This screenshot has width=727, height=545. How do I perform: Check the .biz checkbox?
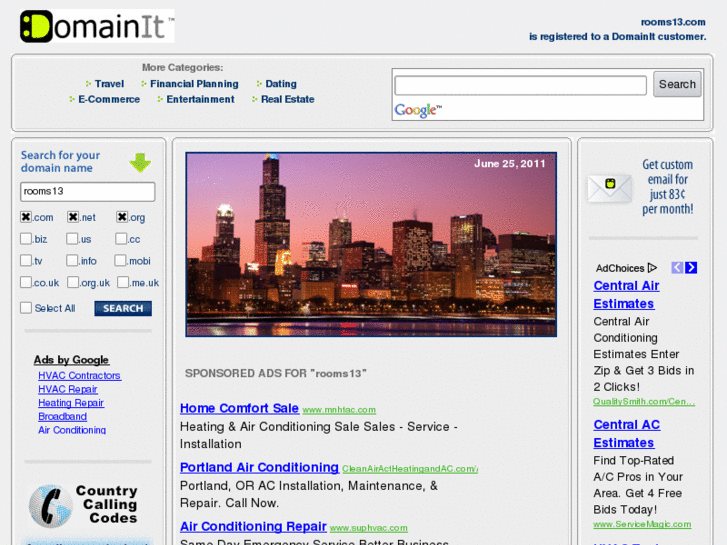[x=26, y=238]
